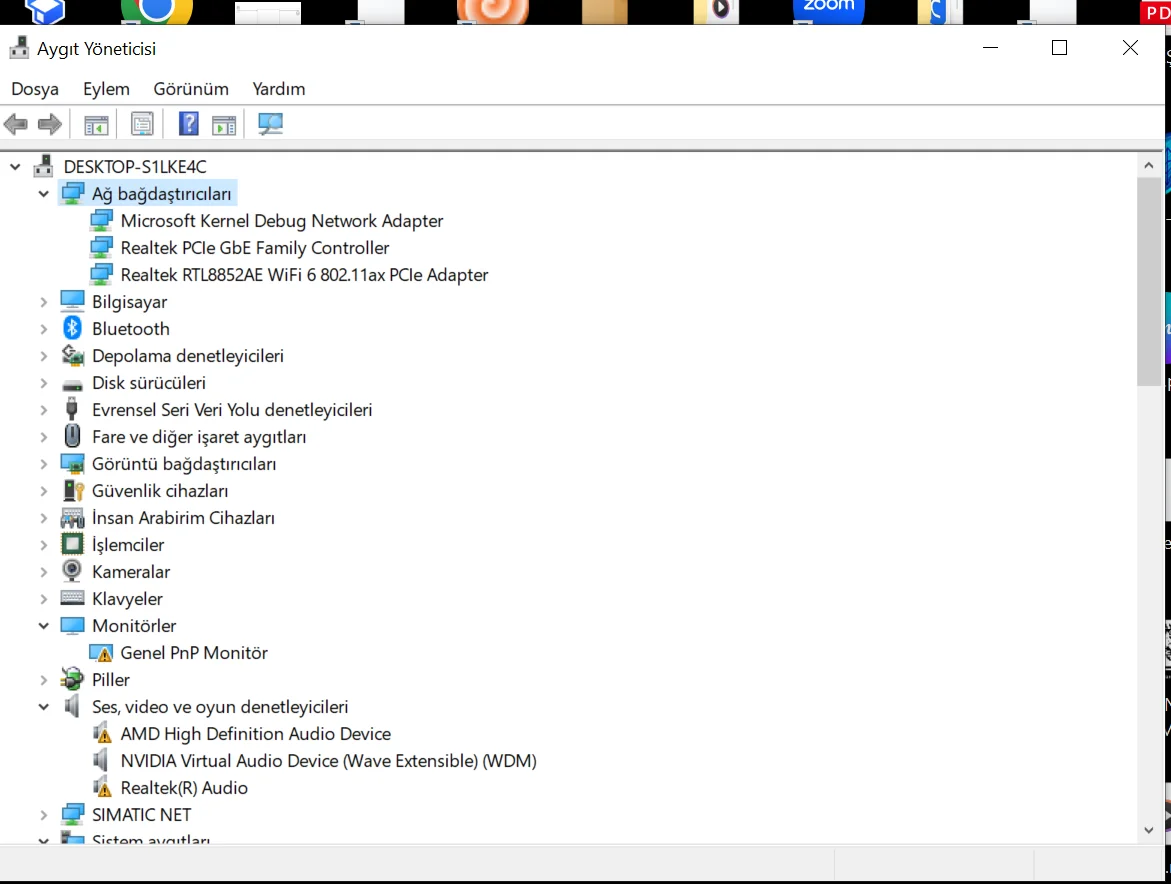Expand the Disk sürücüleri category

[x=43, y=383]
